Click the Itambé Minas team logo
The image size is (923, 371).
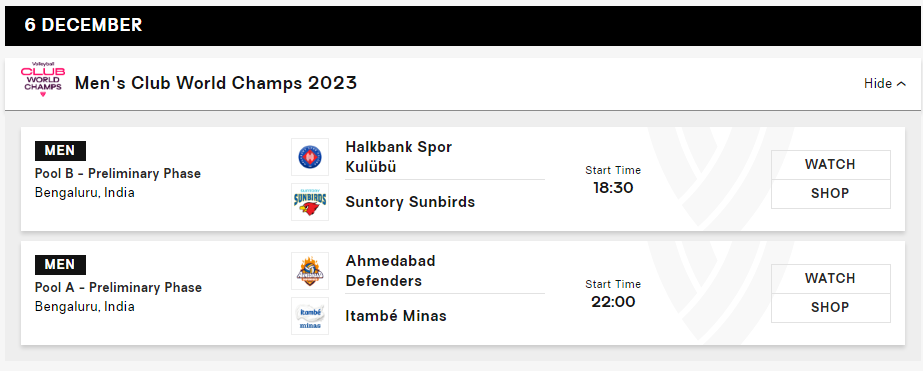(310, 316)
